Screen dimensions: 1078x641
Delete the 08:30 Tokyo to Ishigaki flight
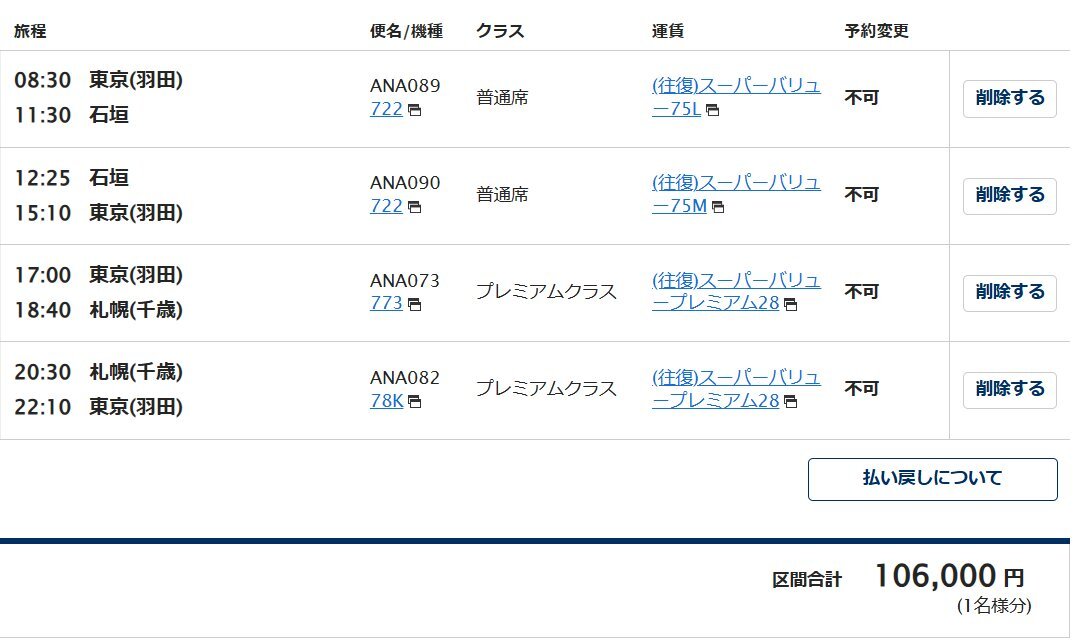(x=1010, y=98)
